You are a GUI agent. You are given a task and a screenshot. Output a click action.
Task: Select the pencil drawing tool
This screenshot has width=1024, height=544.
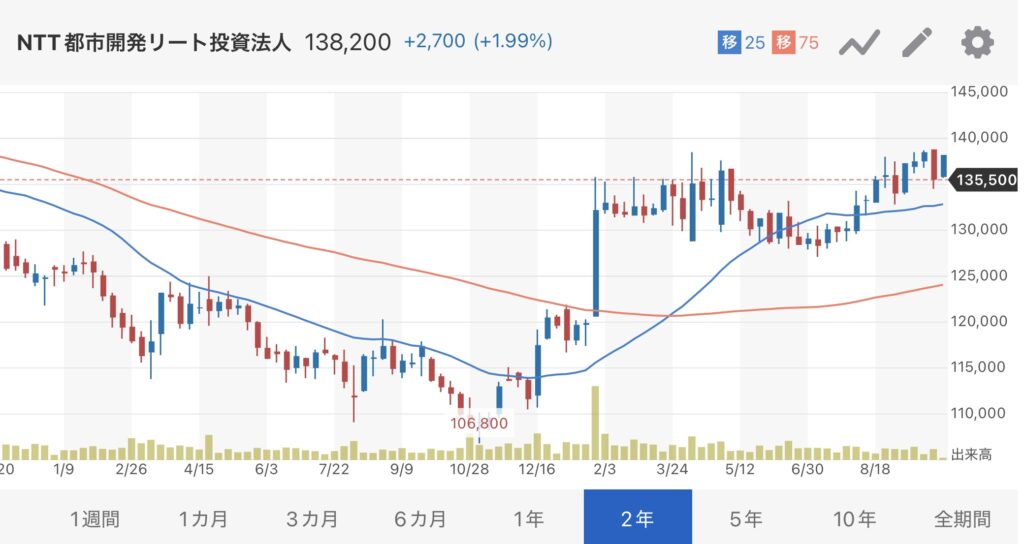click(x=917, y=43)
